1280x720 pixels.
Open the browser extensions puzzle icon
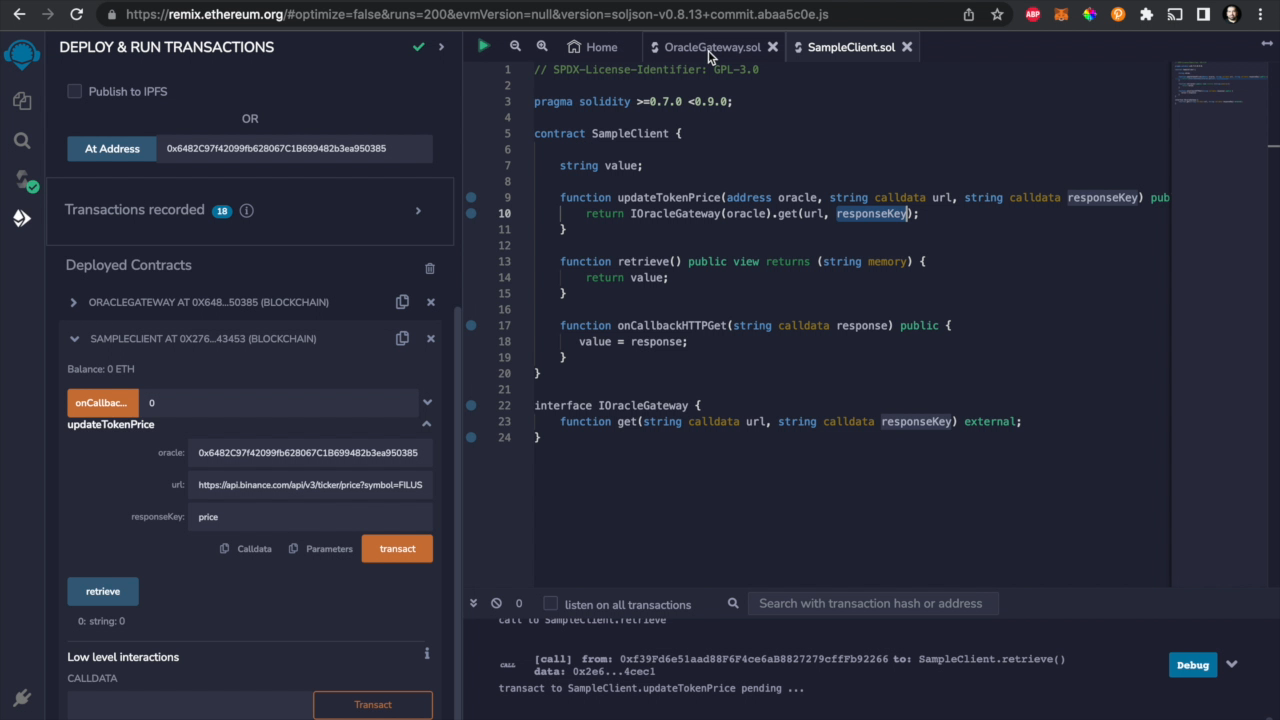tap(1147, 14)
